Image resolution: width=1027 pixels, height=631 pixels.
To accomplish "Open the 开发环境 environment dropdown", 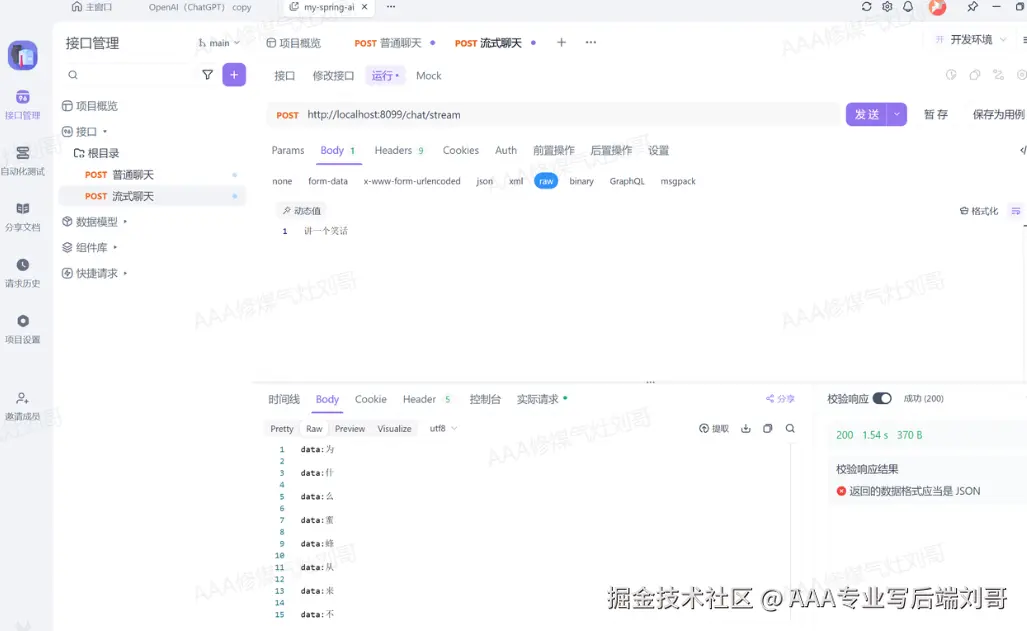I will click(x=971, y=39).
